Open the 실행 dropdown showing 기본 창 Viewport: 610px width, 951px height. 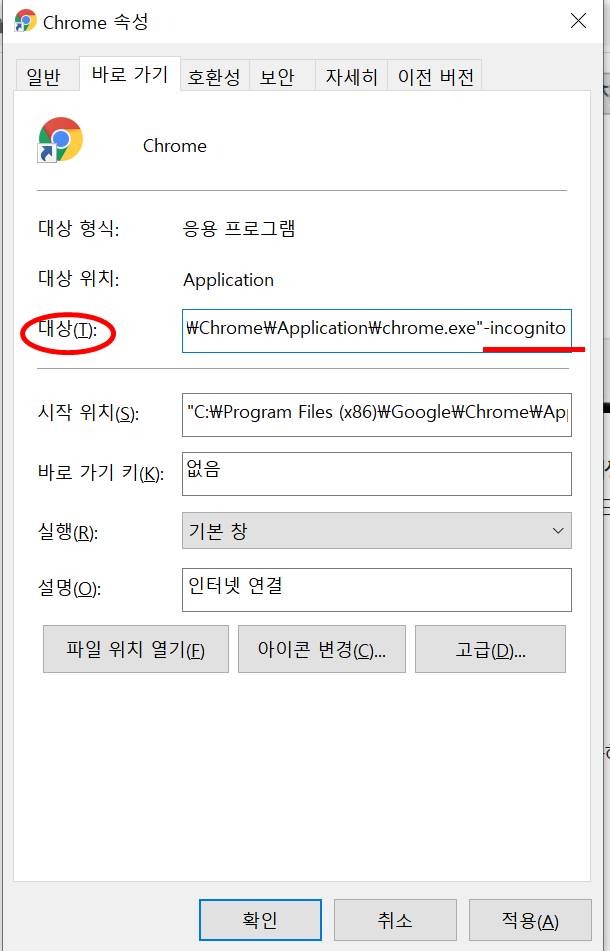click(x=377, y=531)
